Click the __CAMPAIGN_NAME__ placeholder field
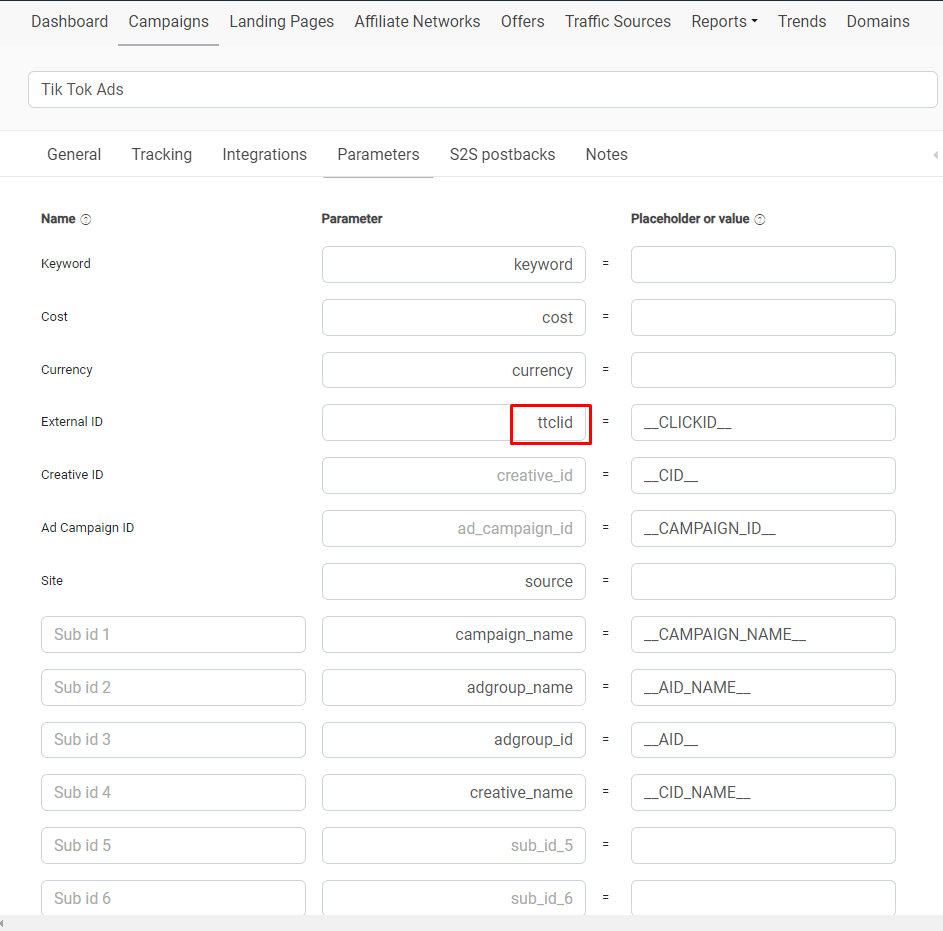Screen dimensions: 943x931 (763, 634)
